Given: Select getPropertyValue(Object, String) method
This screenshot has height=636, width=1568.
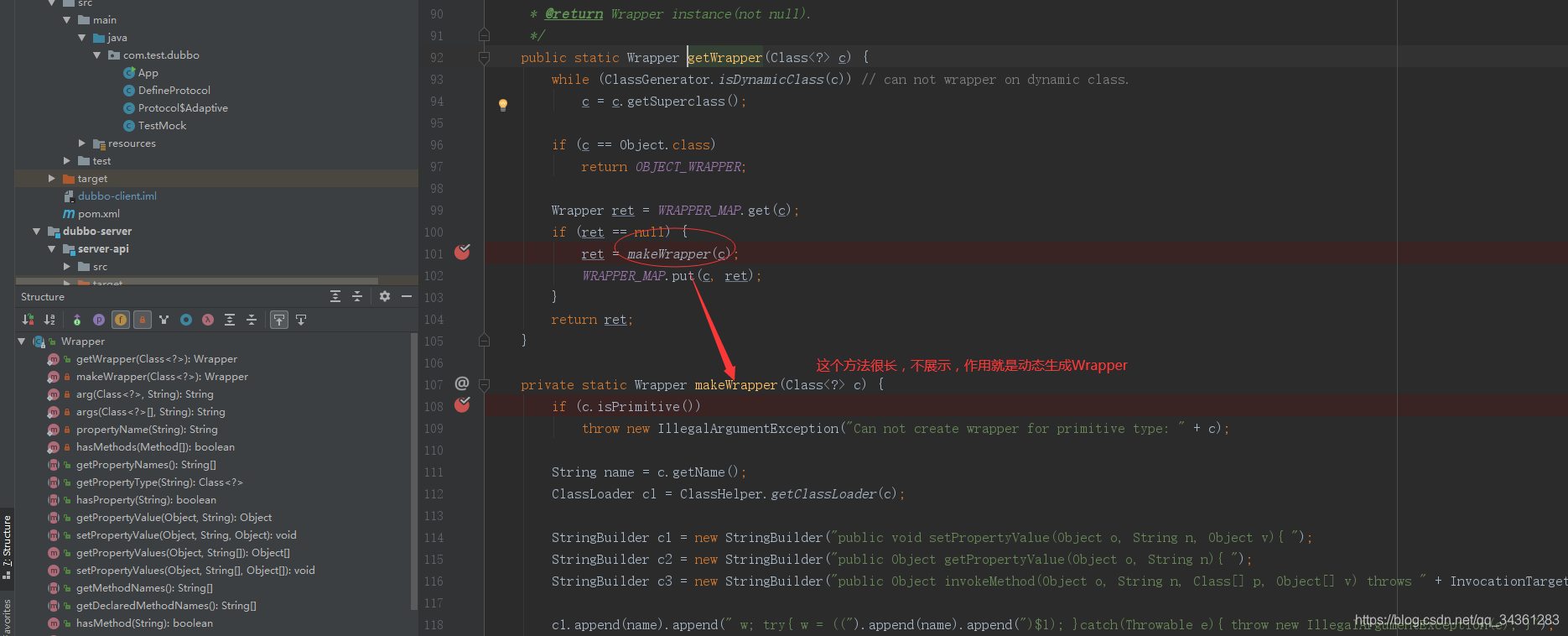Looking at the screenshot, I should [x=174, y=518].
